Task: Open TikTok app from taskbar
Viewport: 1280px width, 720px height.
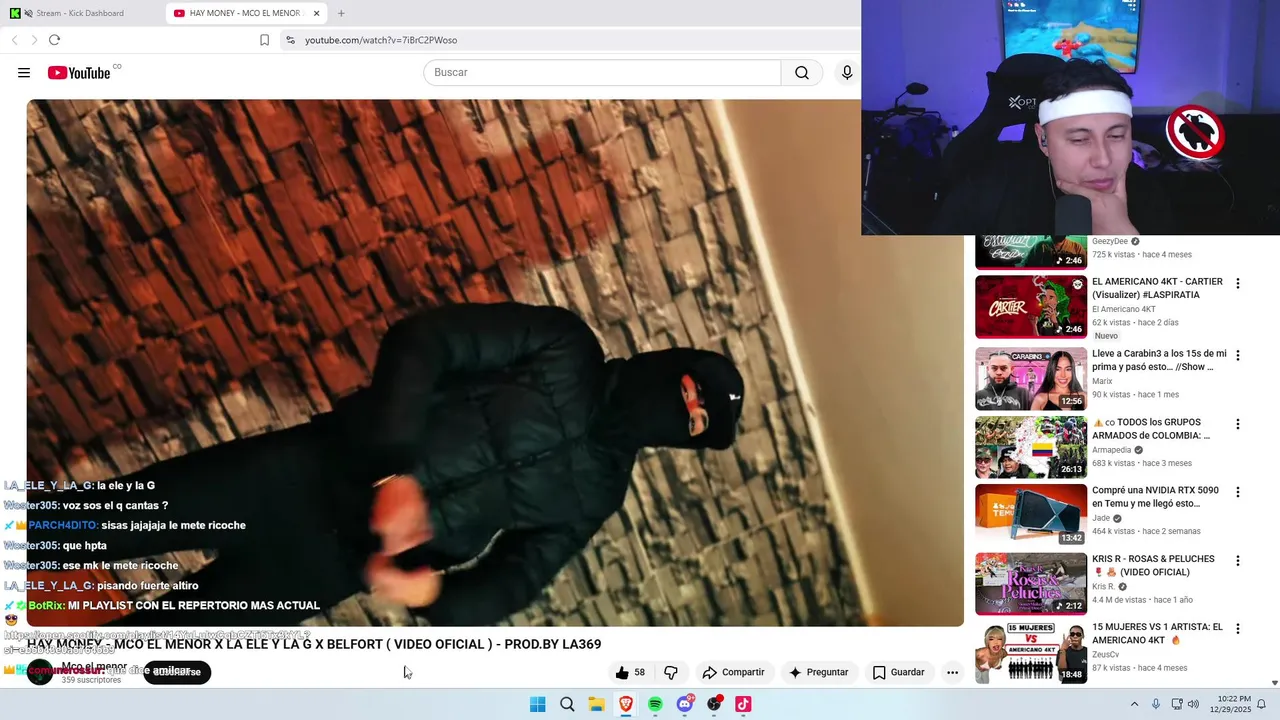Action: pos(743,704)
